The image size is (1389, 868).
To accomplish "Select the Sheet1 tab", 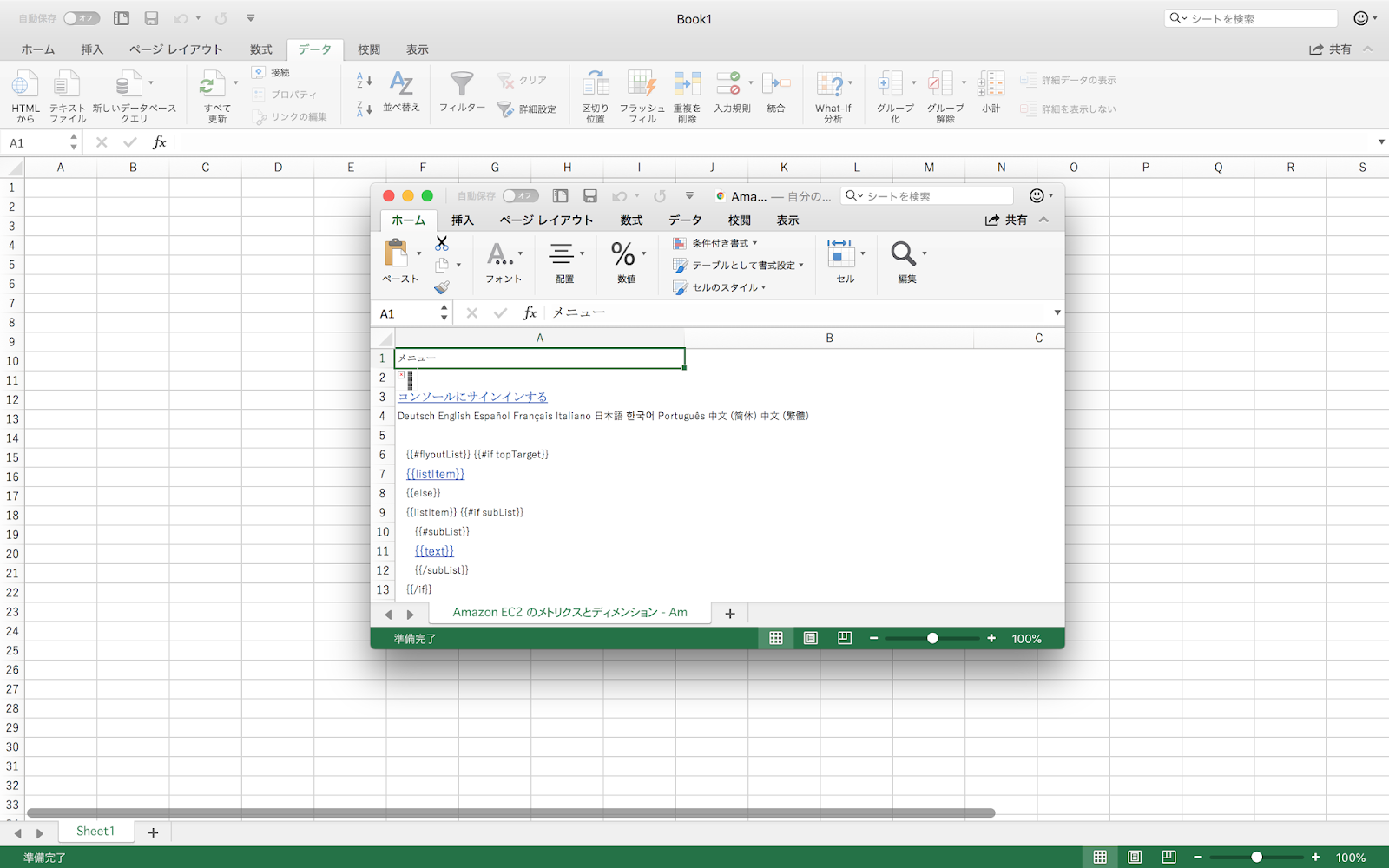I will point(95,832).
